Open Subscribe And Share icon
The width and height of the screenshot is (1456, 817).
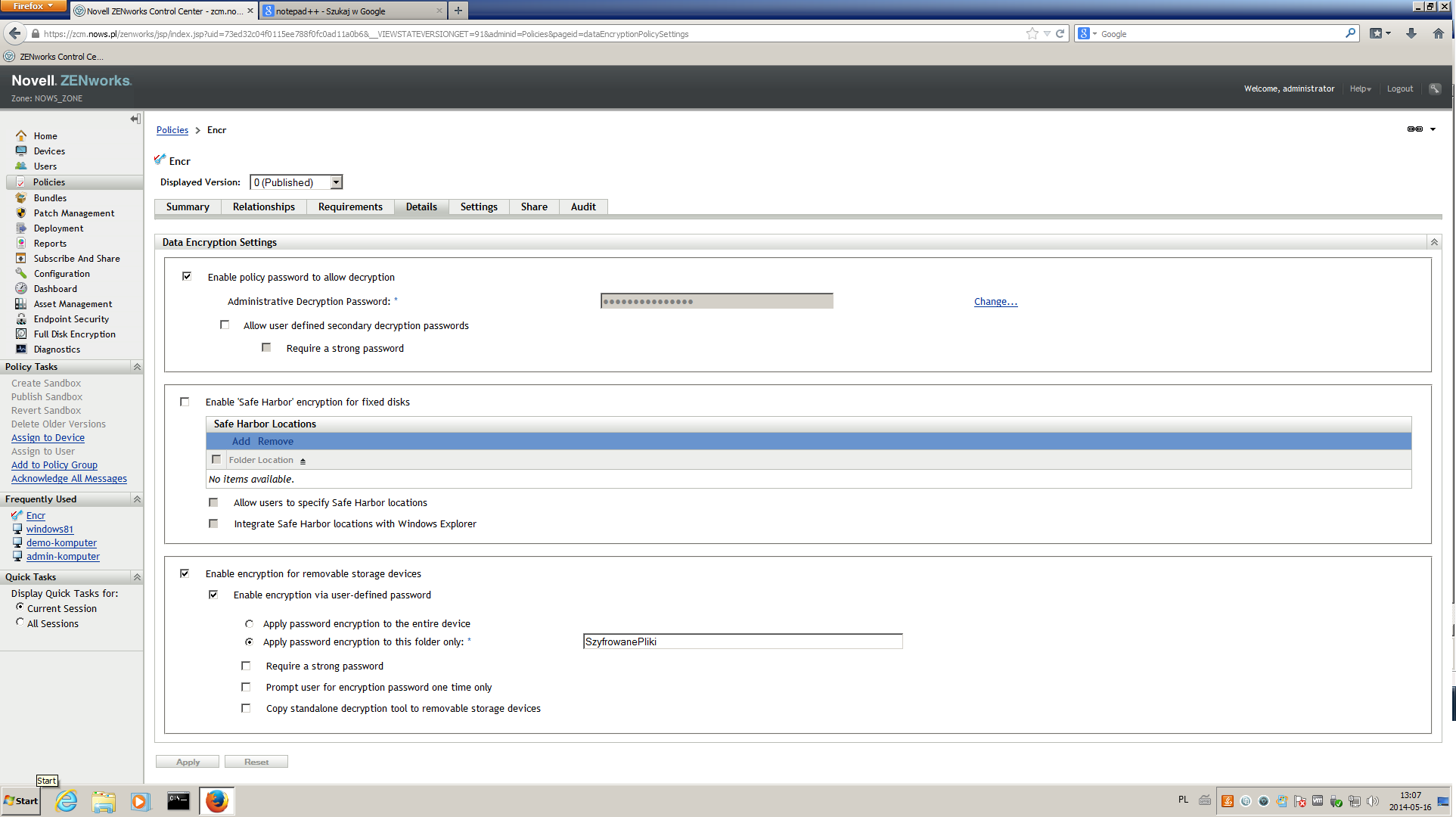tap(21, 259)
